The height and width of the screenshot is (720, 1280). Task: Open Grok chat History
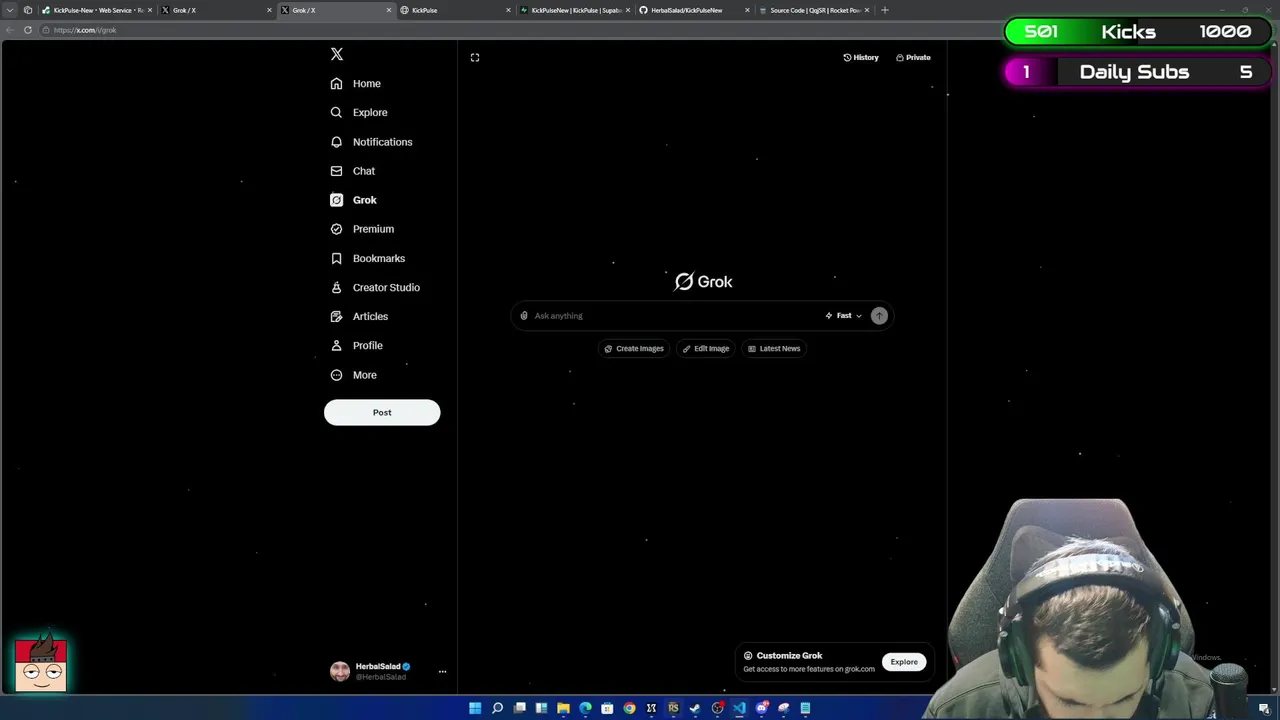tap(861, 57)
